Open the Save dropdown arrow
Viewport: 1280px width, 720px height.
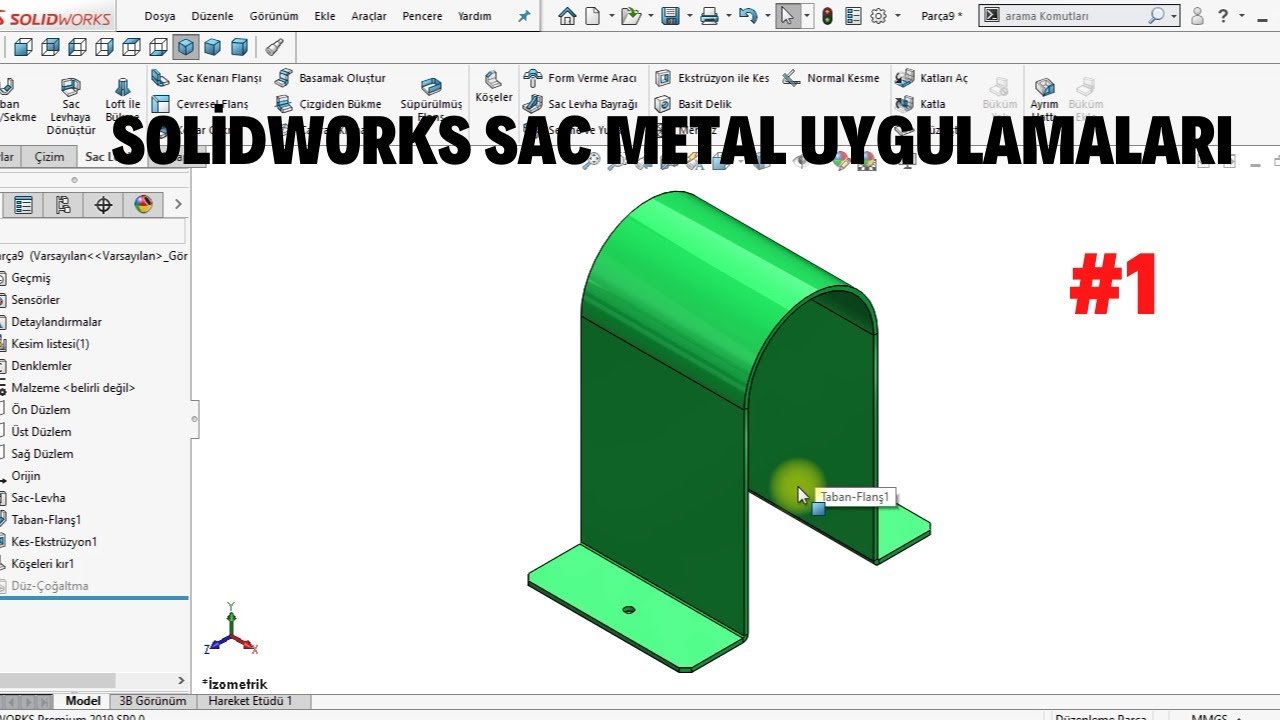pyautogui.click(x=688, y=16)
